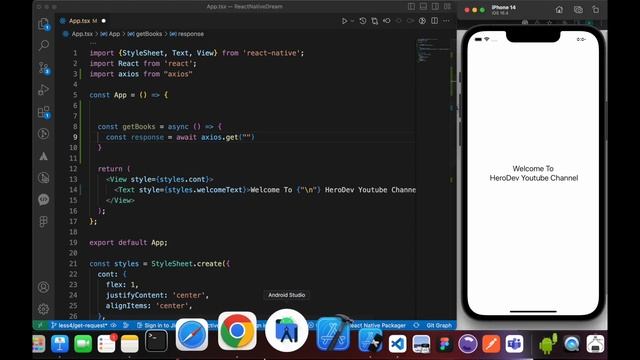640x360 pixels.
Task: Click the App breadcrumb segment
Action: [114, 34]
